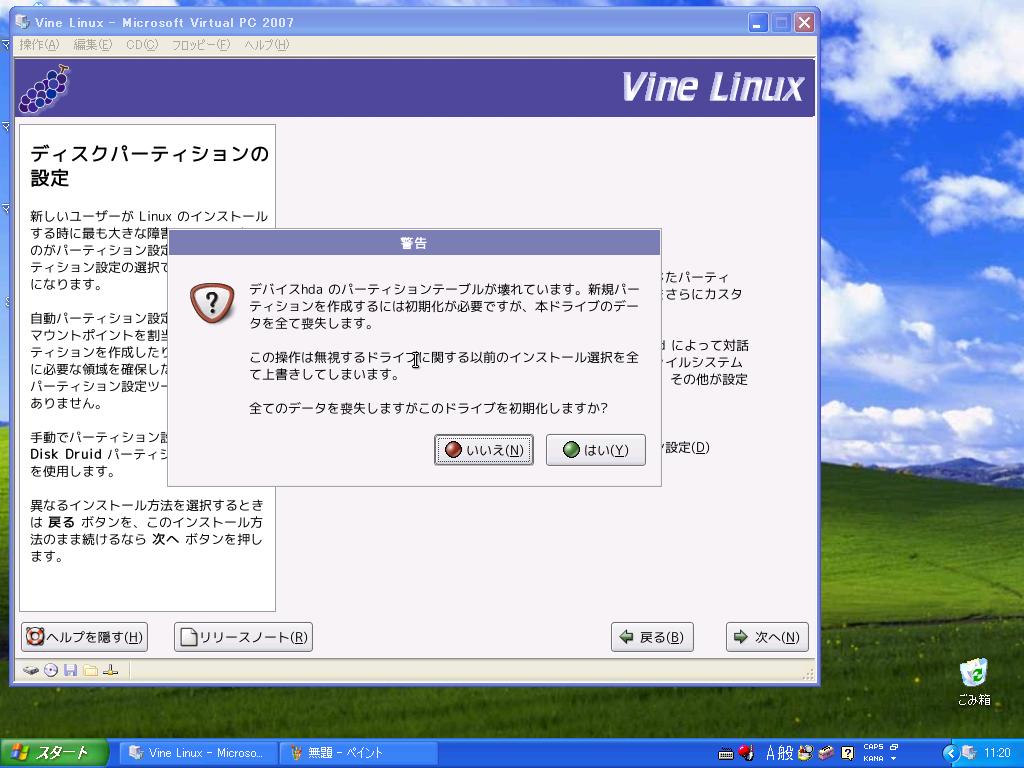Screen dimensions: 1024x768
Task: Go back with the 戻る(B) button
Action: pos(652,637)
